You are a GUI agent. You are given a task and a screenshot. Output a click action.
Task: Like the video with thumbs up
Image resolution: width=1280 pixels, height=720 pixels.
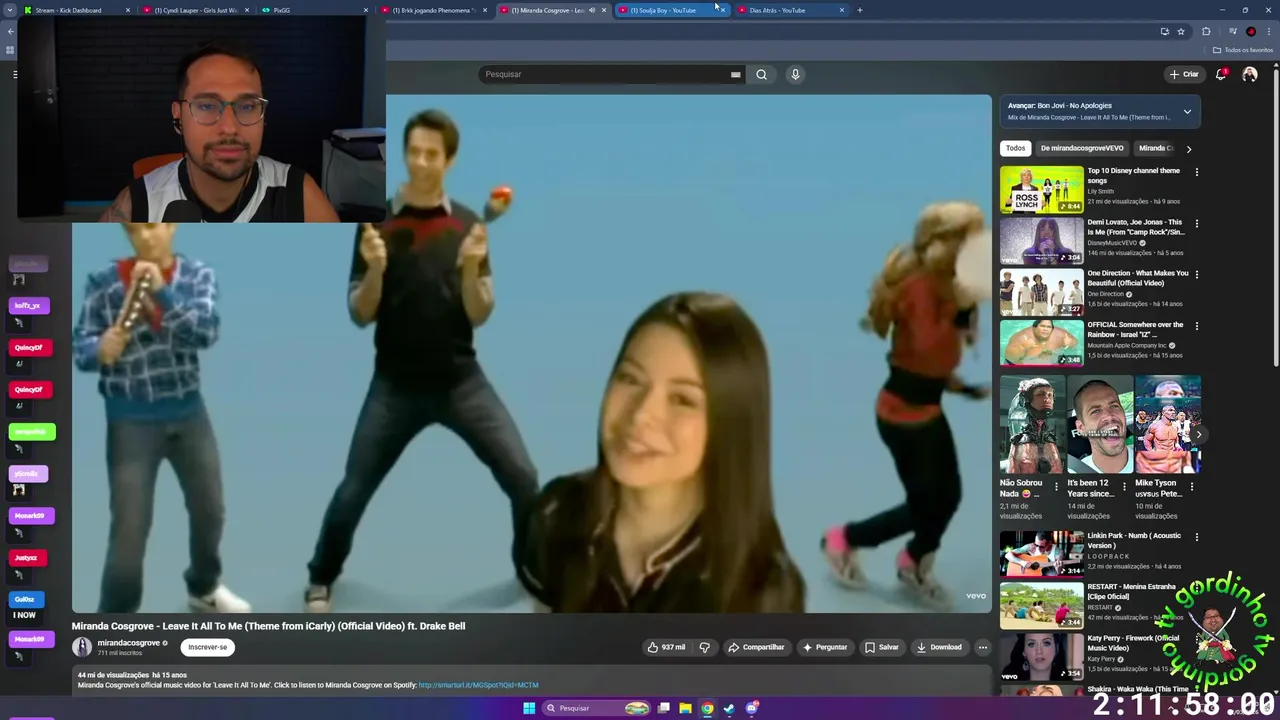click(x=666, y=647)
